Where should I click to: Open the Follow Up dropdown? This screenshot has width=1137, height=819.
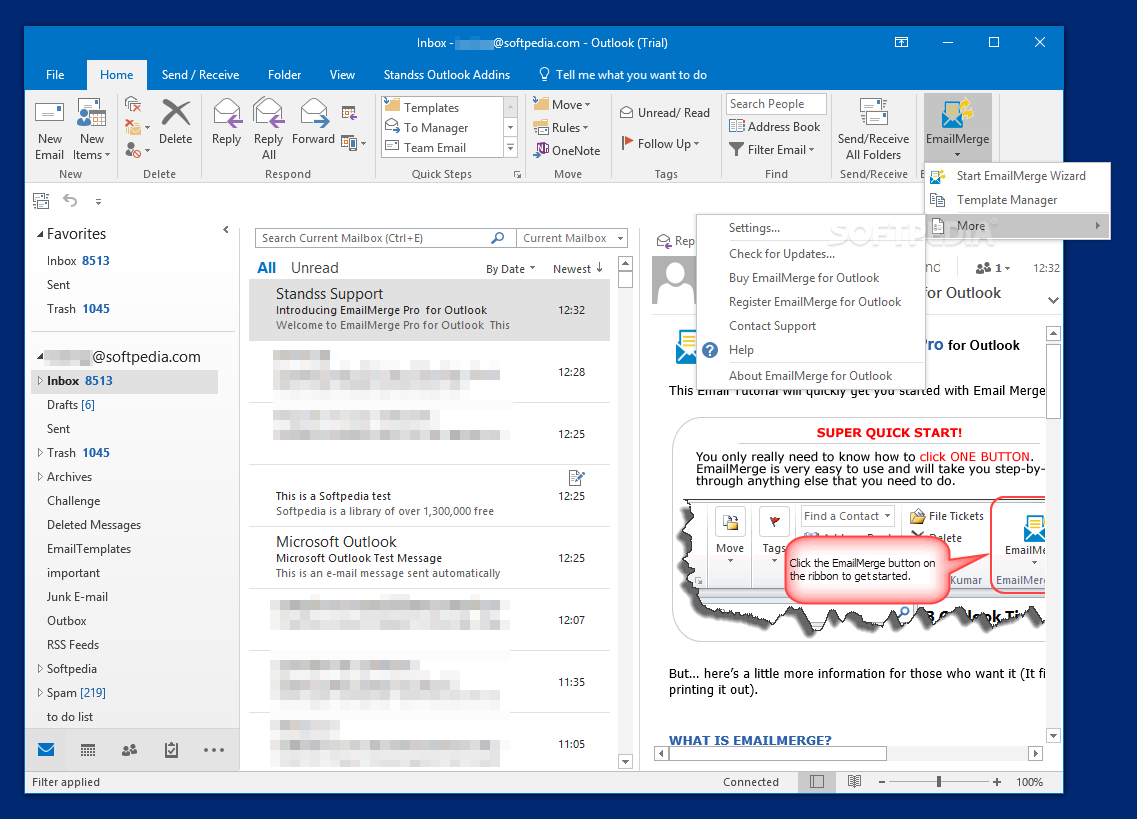click(660, 144)
